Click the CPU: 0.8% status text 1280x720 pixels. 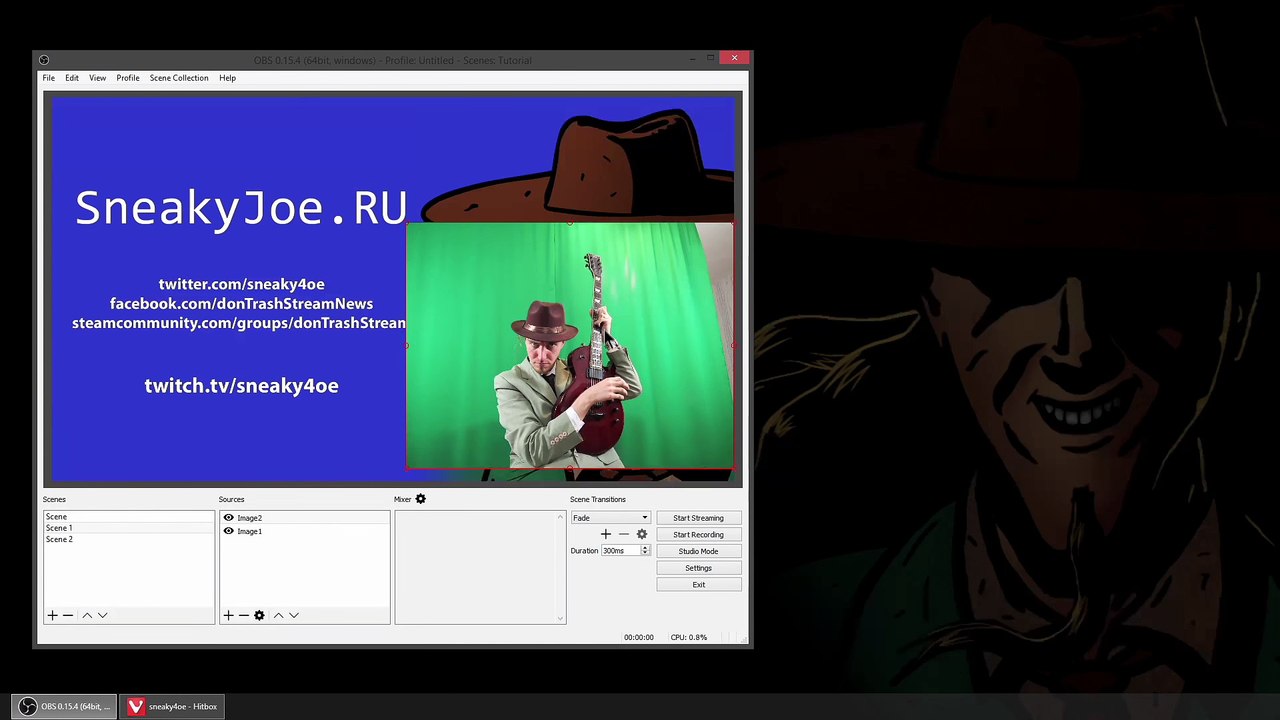[689, 637]
